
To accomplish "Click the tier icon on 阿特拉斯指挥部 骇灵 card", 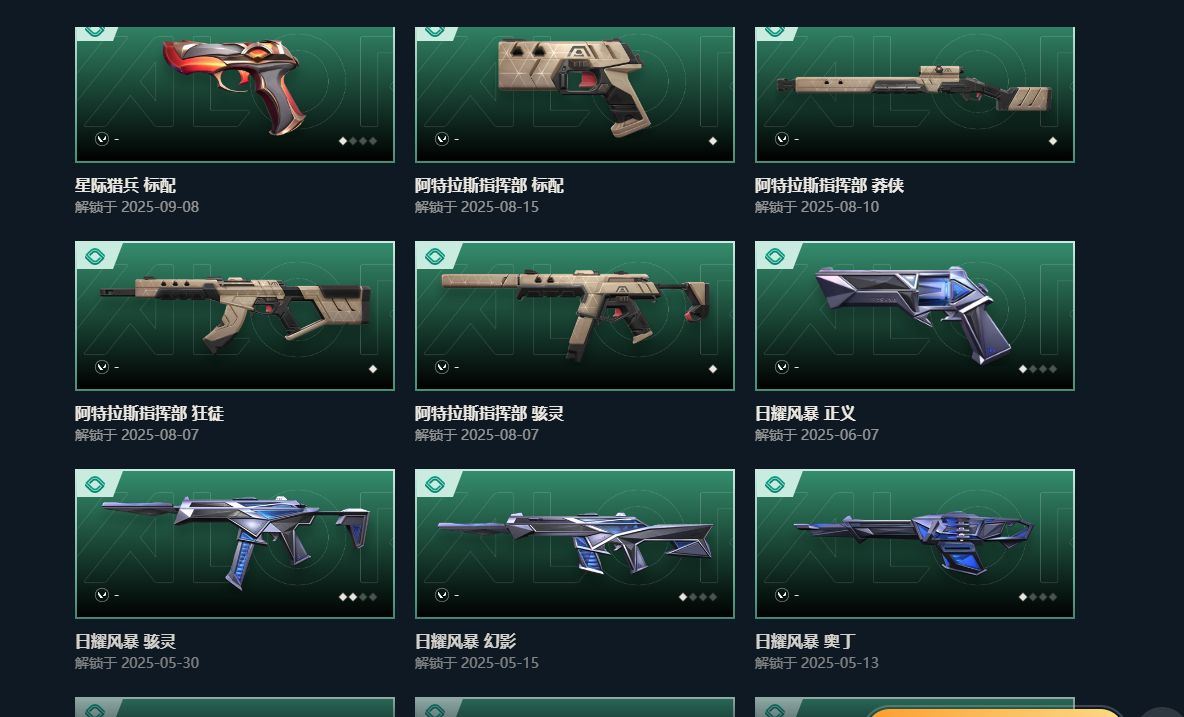I will 435,257.
